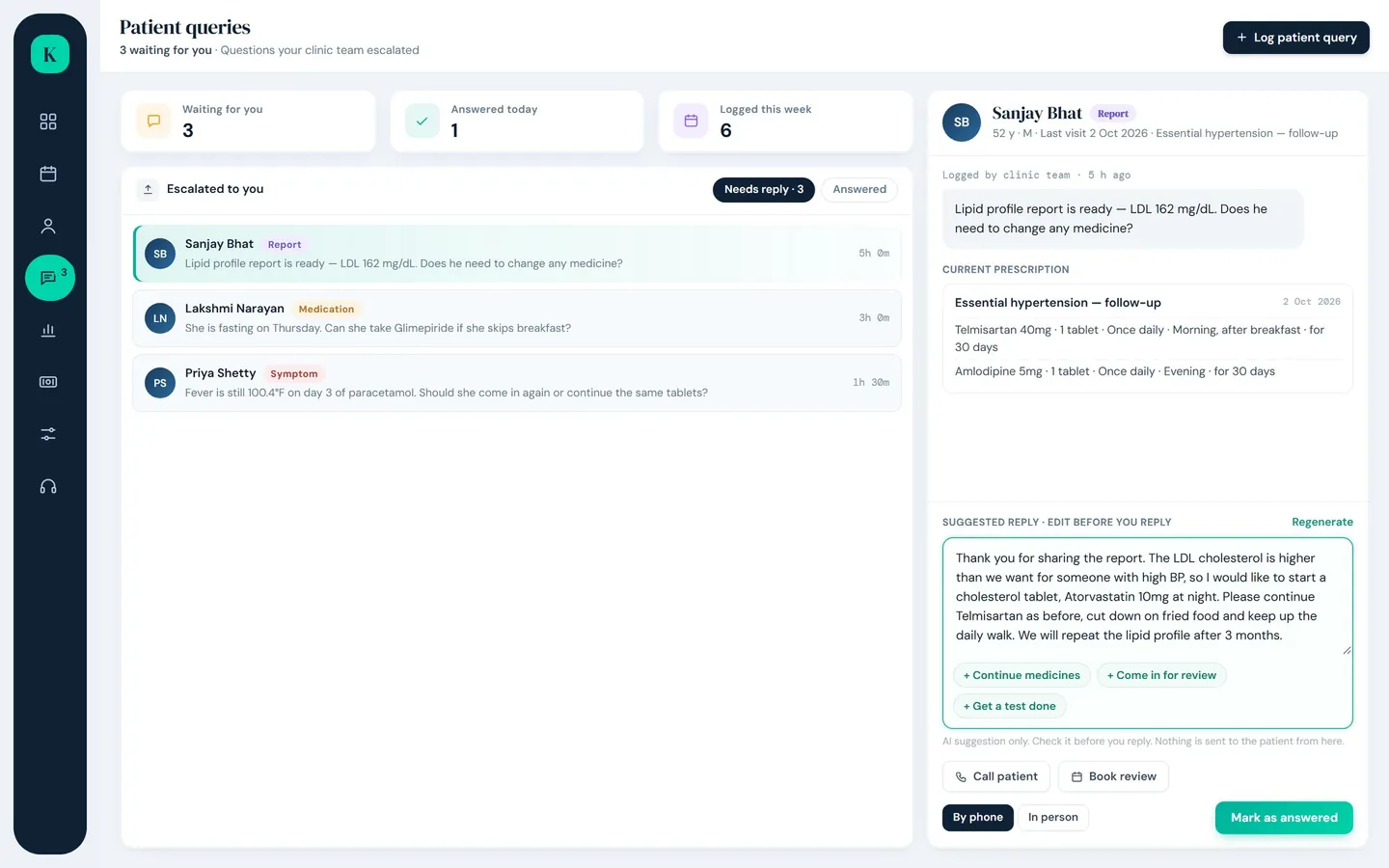Click the Medication tag on Lakshmi's row

coord(326,310)
